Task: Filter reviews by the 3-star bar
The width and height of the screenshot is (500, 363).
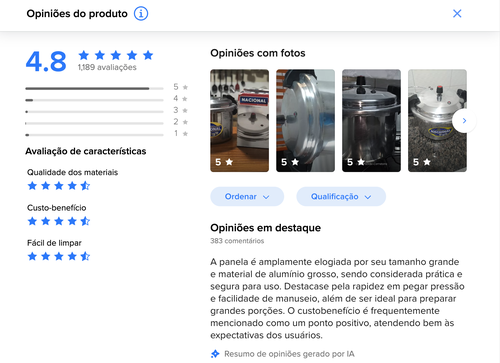Action: (x=107, y=111)
